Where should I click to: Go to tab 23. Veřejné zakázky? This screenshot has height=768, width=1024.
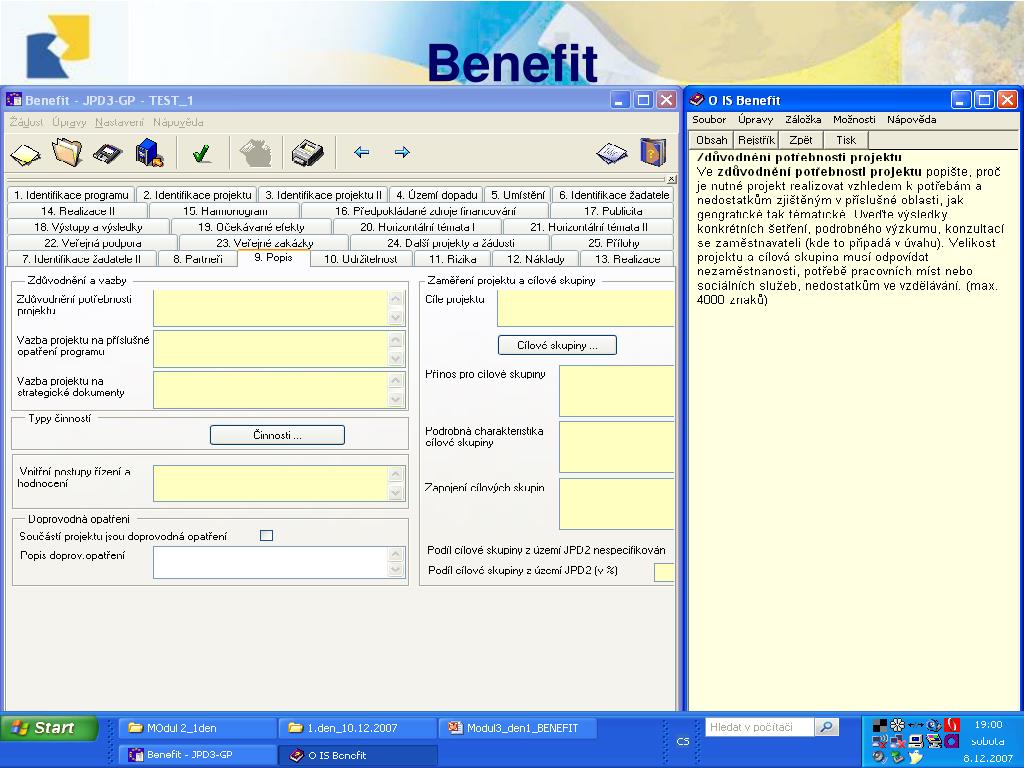264,242
